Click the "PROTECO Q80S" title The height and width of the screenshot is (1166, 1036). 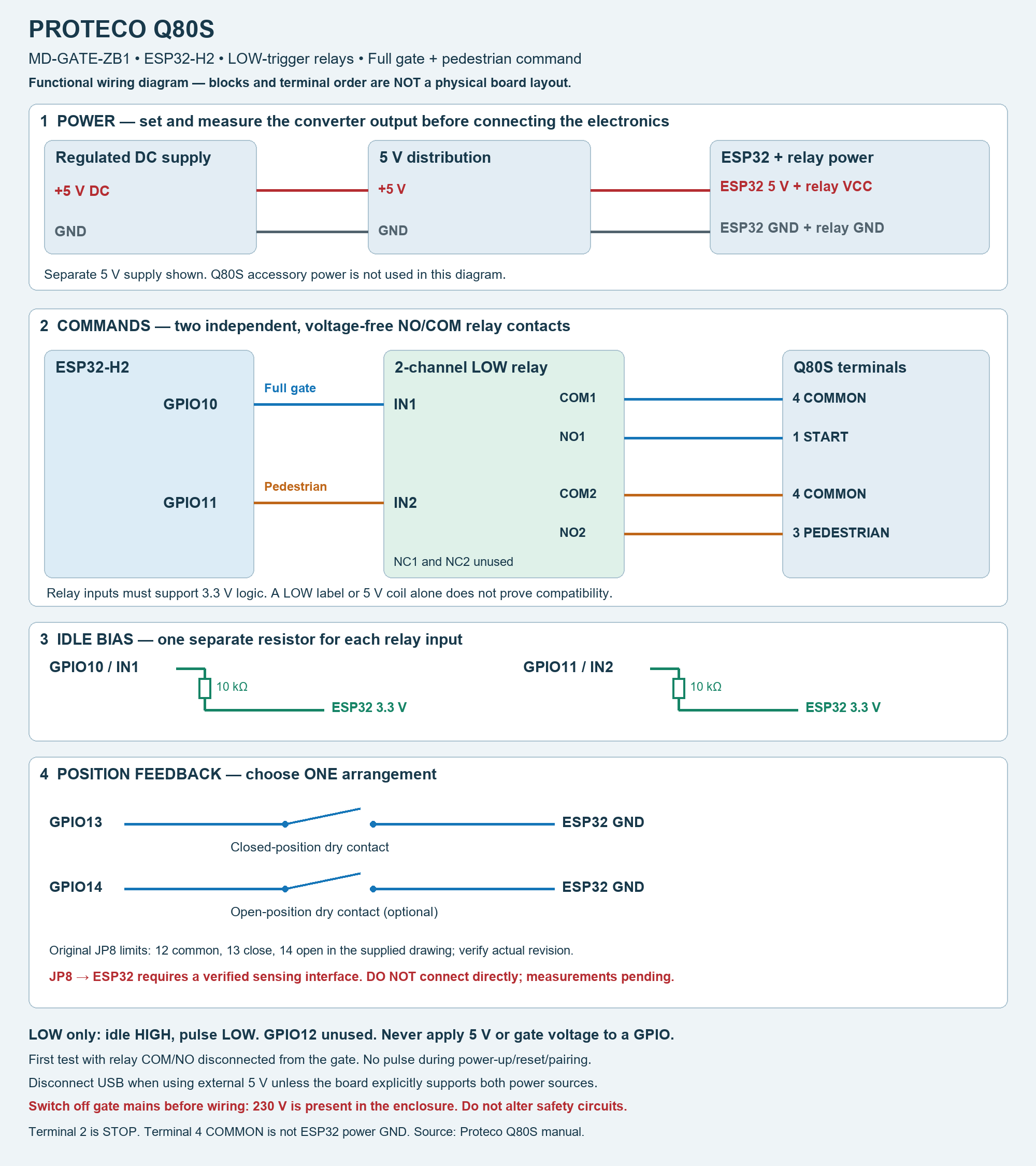tap(121, 29)
